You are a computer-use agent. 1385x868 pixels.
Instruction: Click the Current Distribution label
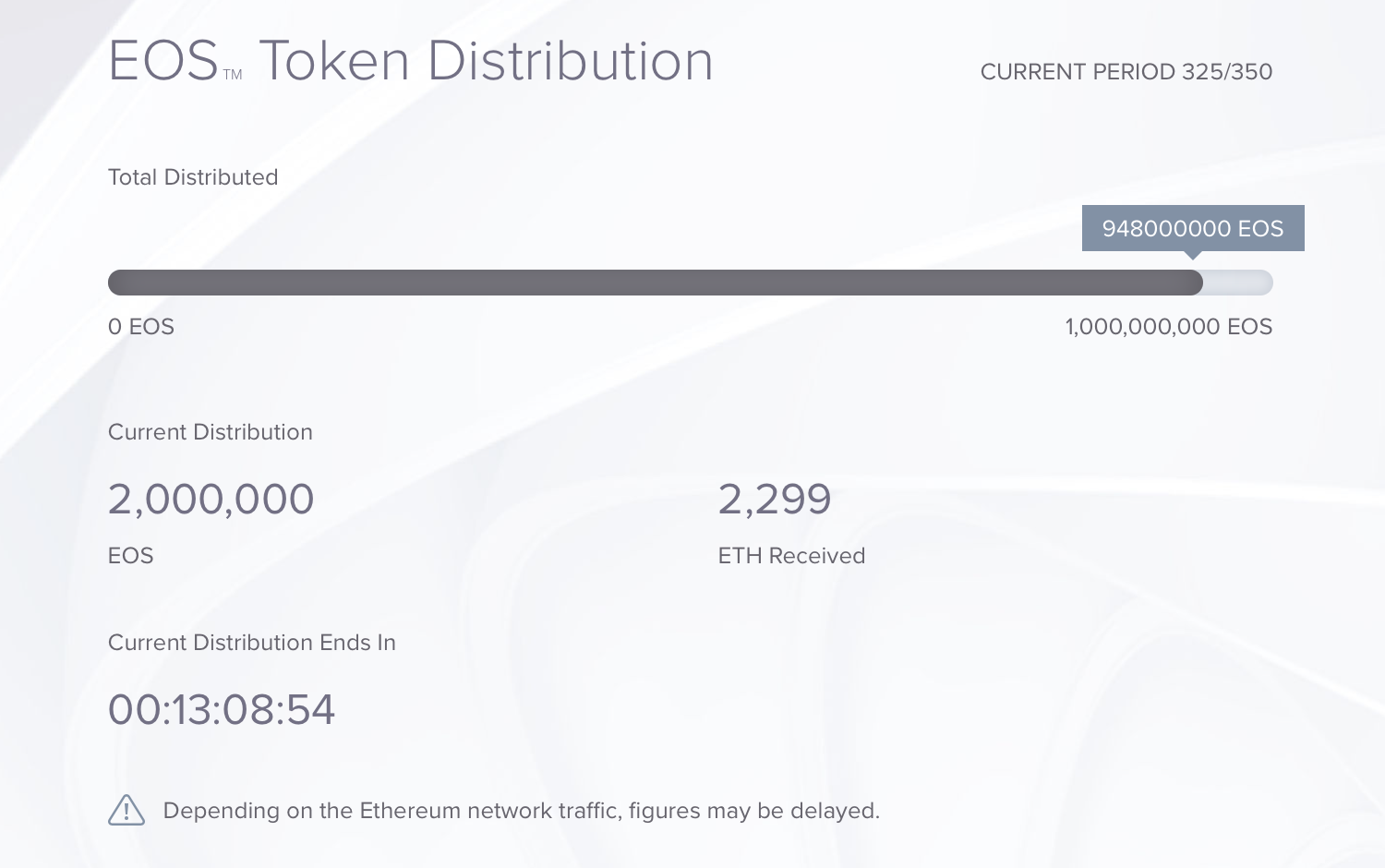(x=211, y=432)
